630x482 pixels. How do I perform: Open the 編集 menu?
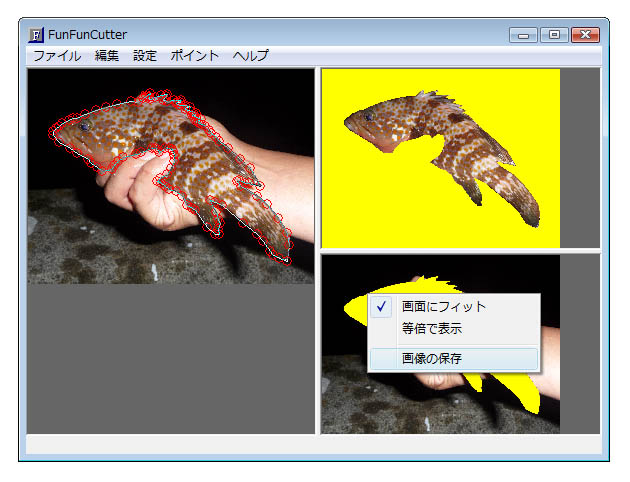point(106,55)
